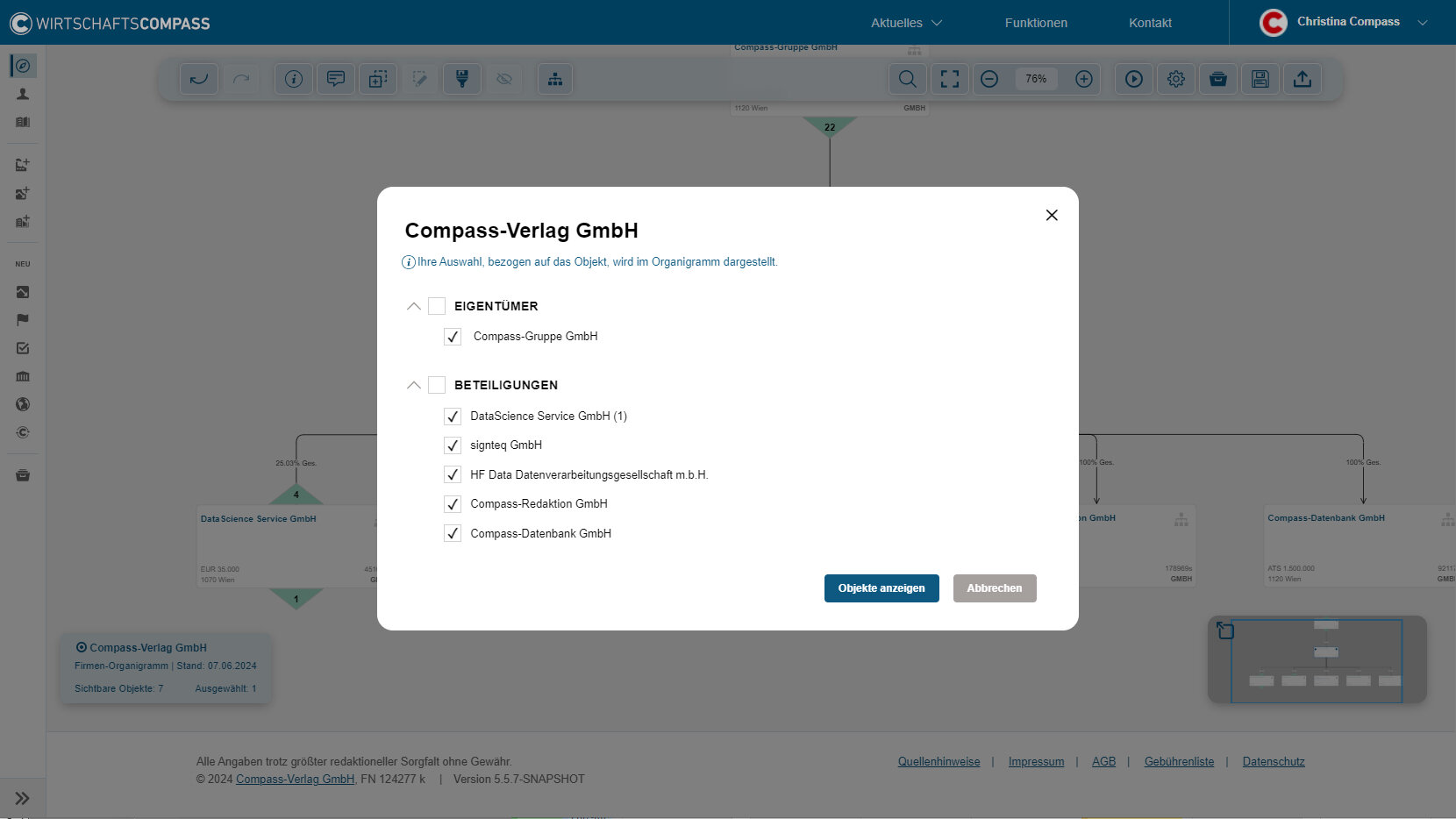Viewport: 1456px width, 819px height.
Task: Toggle the BETEILIGUNGEN group checkbox
Action: pos(437,385)
